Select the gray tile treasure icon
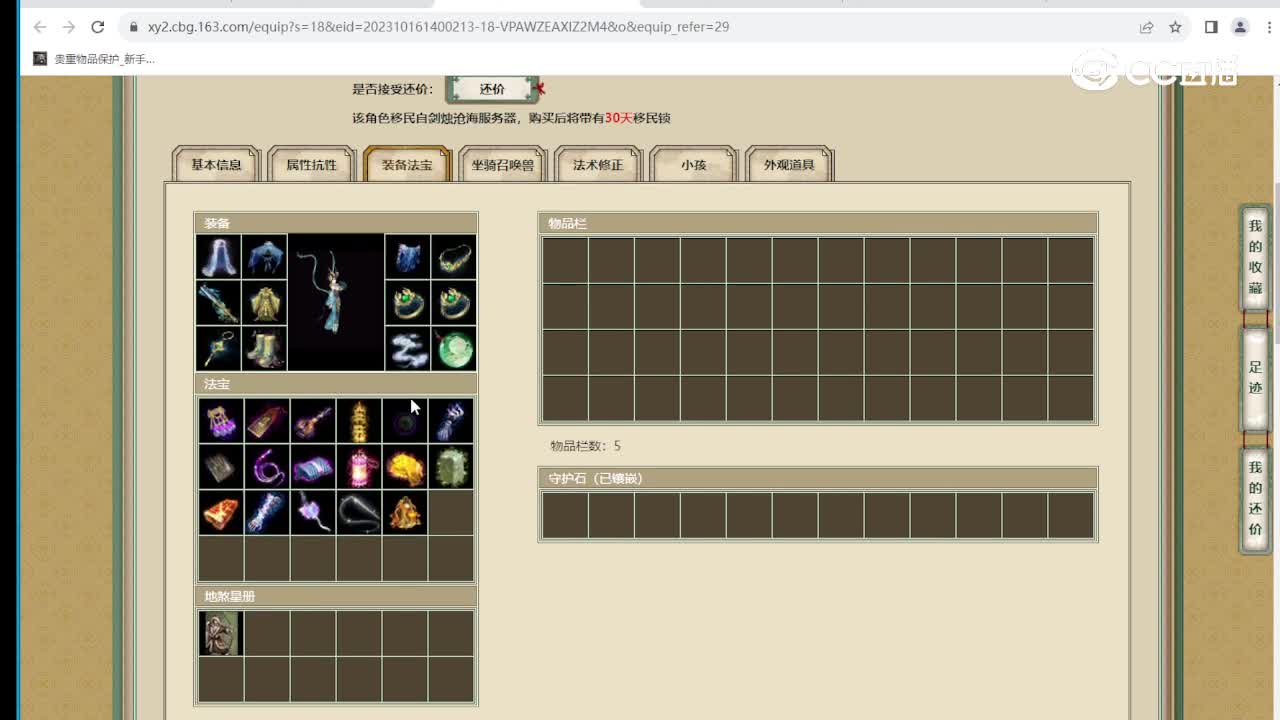The image size is (1280, 720). coord(221,467)
